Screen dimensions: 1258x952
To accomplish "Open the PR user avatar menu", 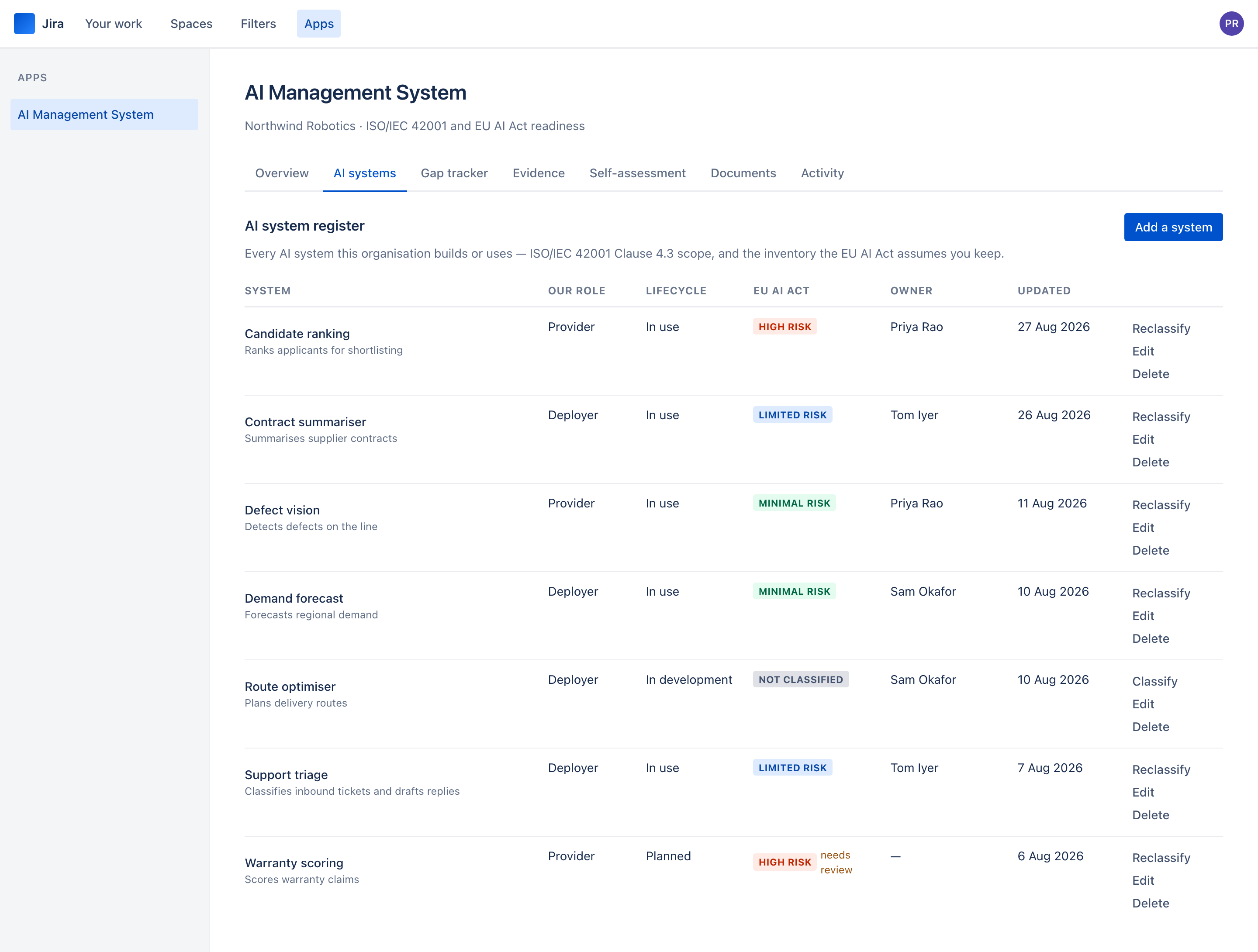I will tap(1231, 24).
